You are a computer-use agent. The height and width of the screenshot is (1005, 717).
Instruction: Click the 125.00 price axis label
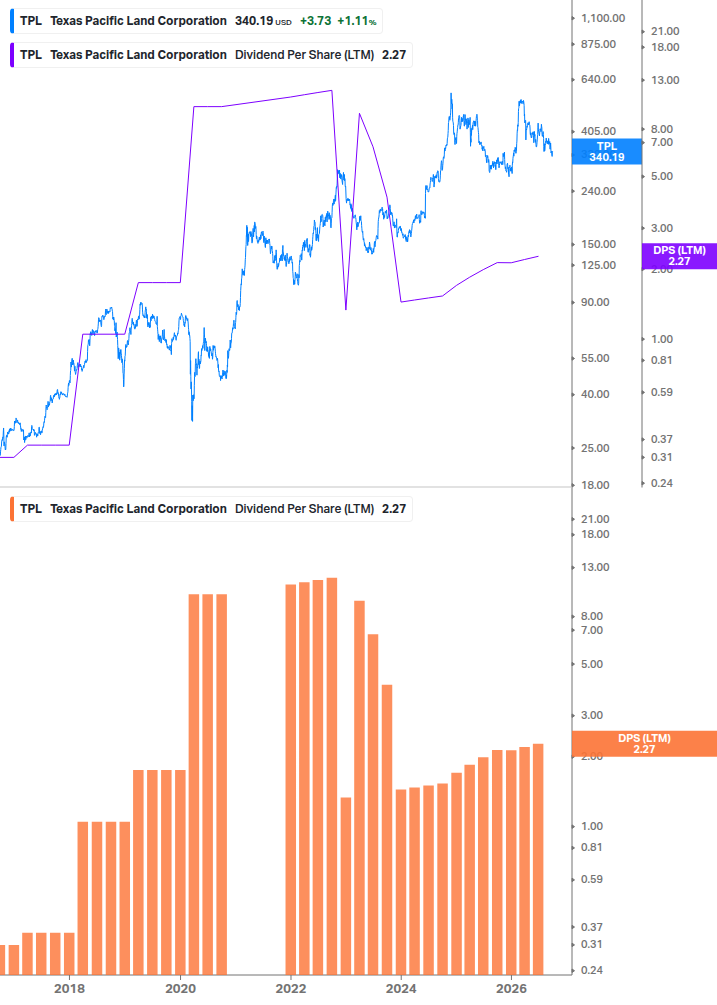coord(598,265)
